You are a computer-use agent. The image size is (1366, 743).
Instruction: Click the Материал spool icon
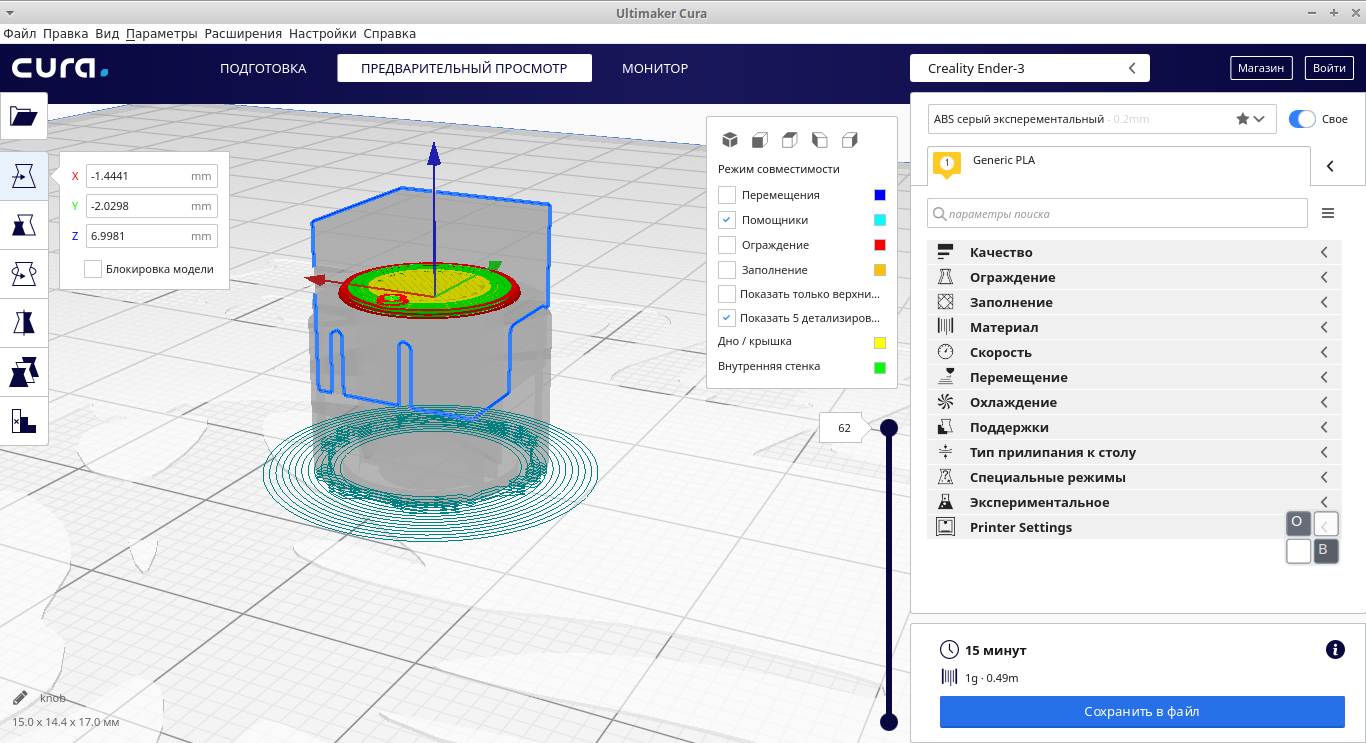tap(945, 327)
